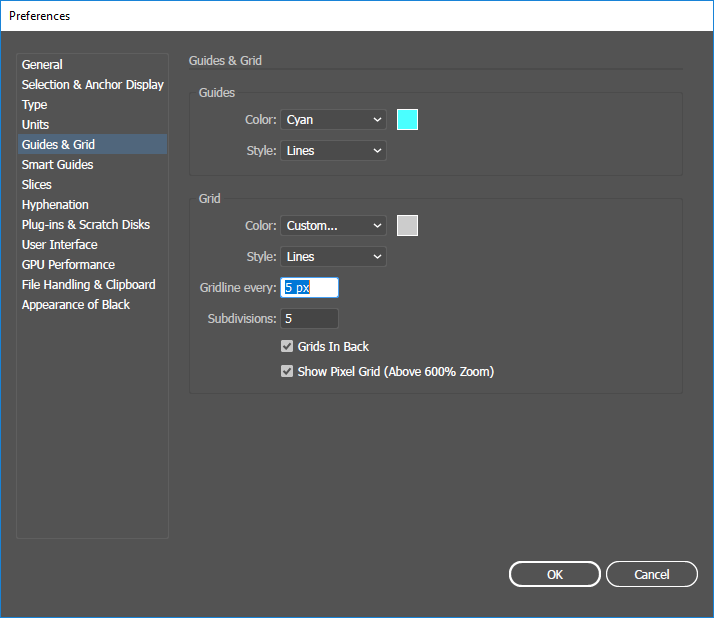The image size is (714, 618).
Task: Go to File Handling & Clipboard
Action: (92, 285)
